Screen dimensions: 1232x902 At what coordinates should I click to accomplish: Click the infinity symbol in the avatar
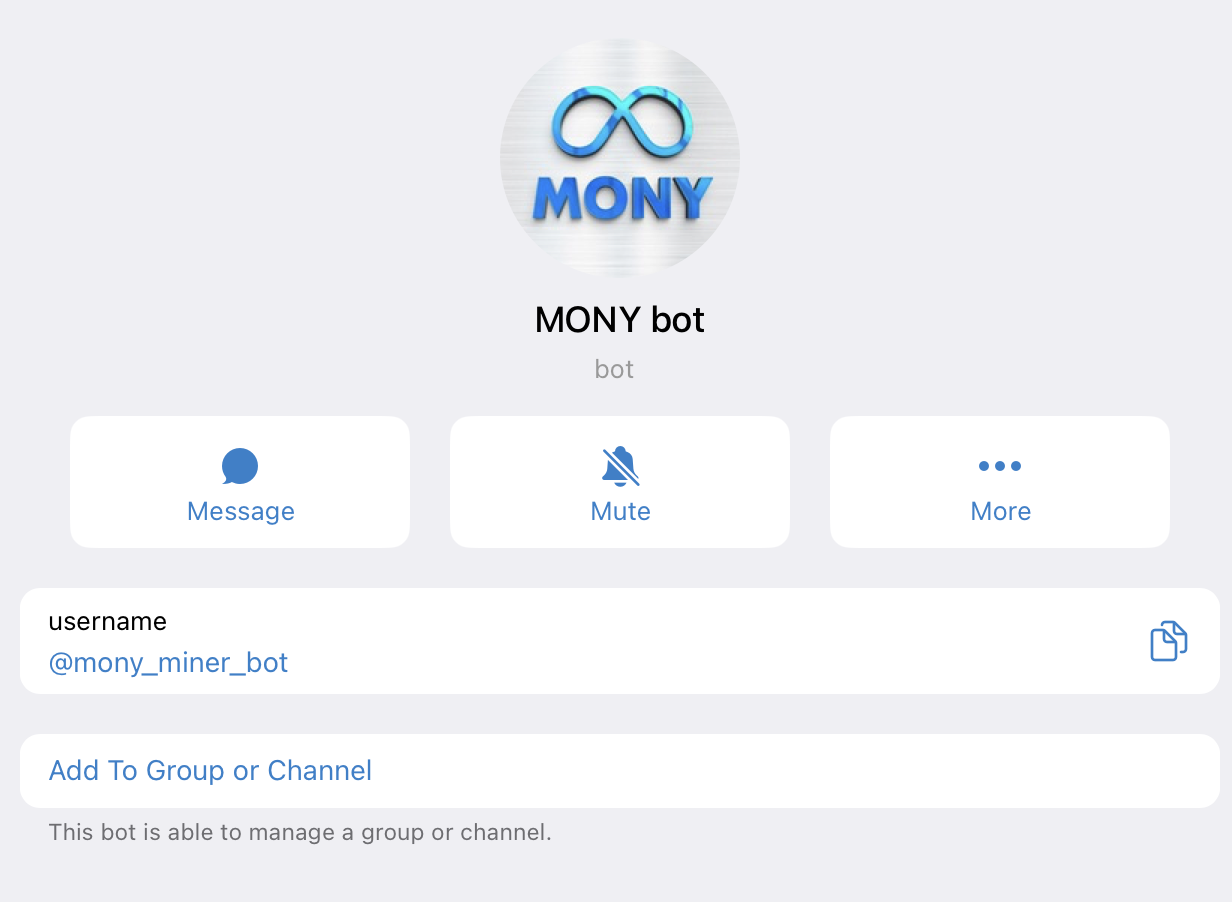pos(620,121)
